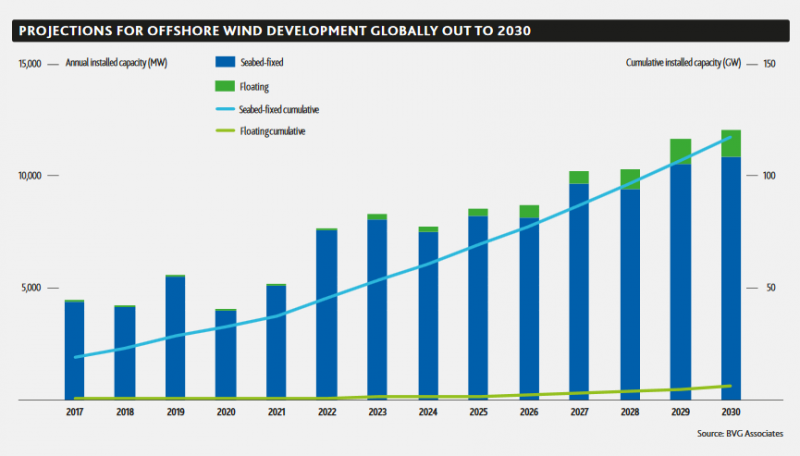Image resolution: width=800 pixels, height=456 pixels.
Task: Click the Annual installed capacity (MW) label
Action: point(116,63)
